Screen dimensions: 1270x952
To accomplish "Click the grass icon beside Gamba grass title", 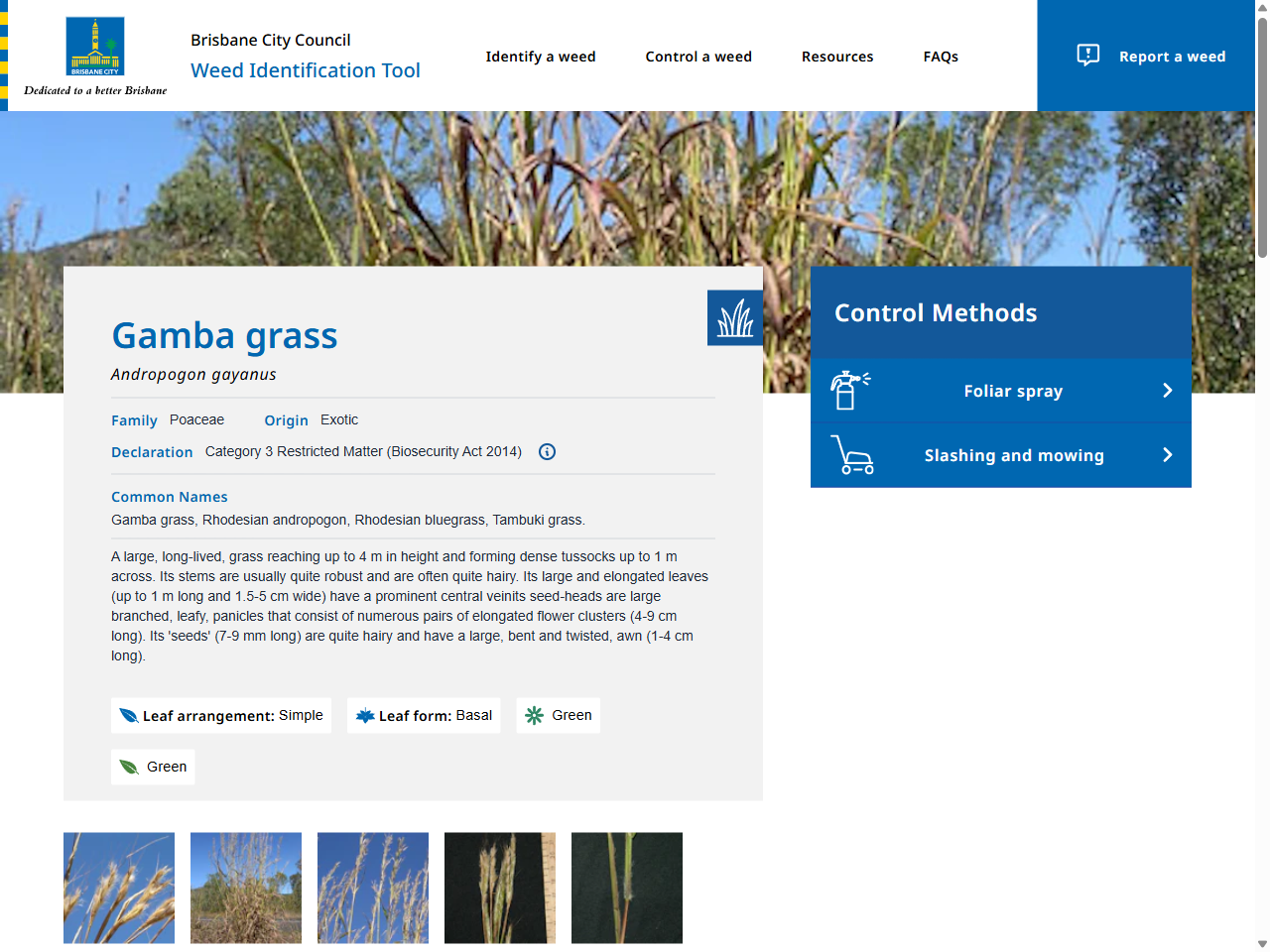I will [735, 317].
